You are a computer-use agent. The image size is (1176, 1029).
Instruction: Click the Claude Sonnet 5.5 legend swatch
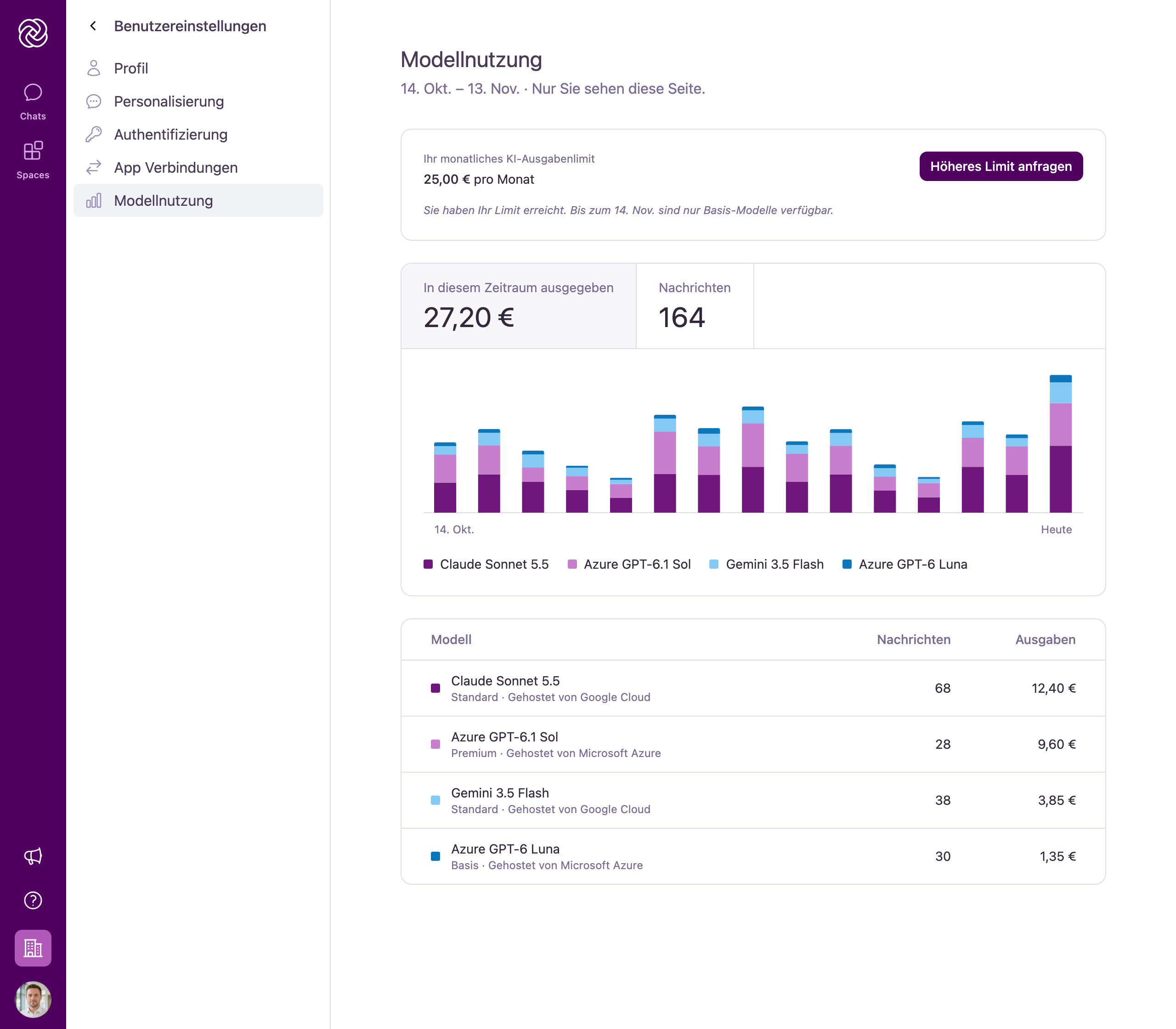coord(428,565)
